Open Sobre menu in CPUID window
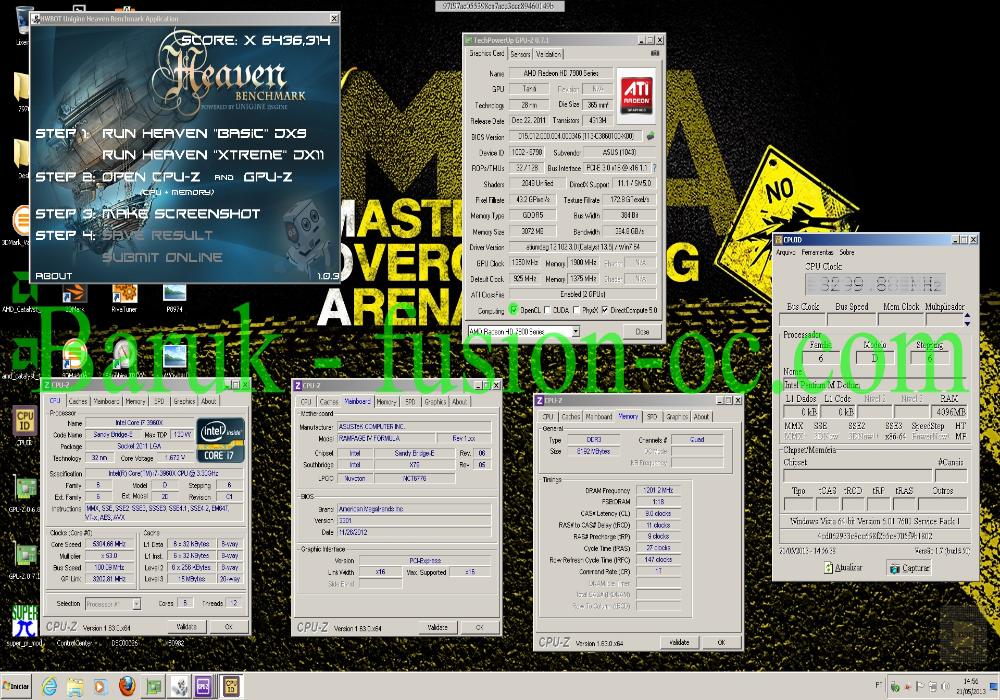The width and height of the screenshot is (1000, 700). coord(846,252)
